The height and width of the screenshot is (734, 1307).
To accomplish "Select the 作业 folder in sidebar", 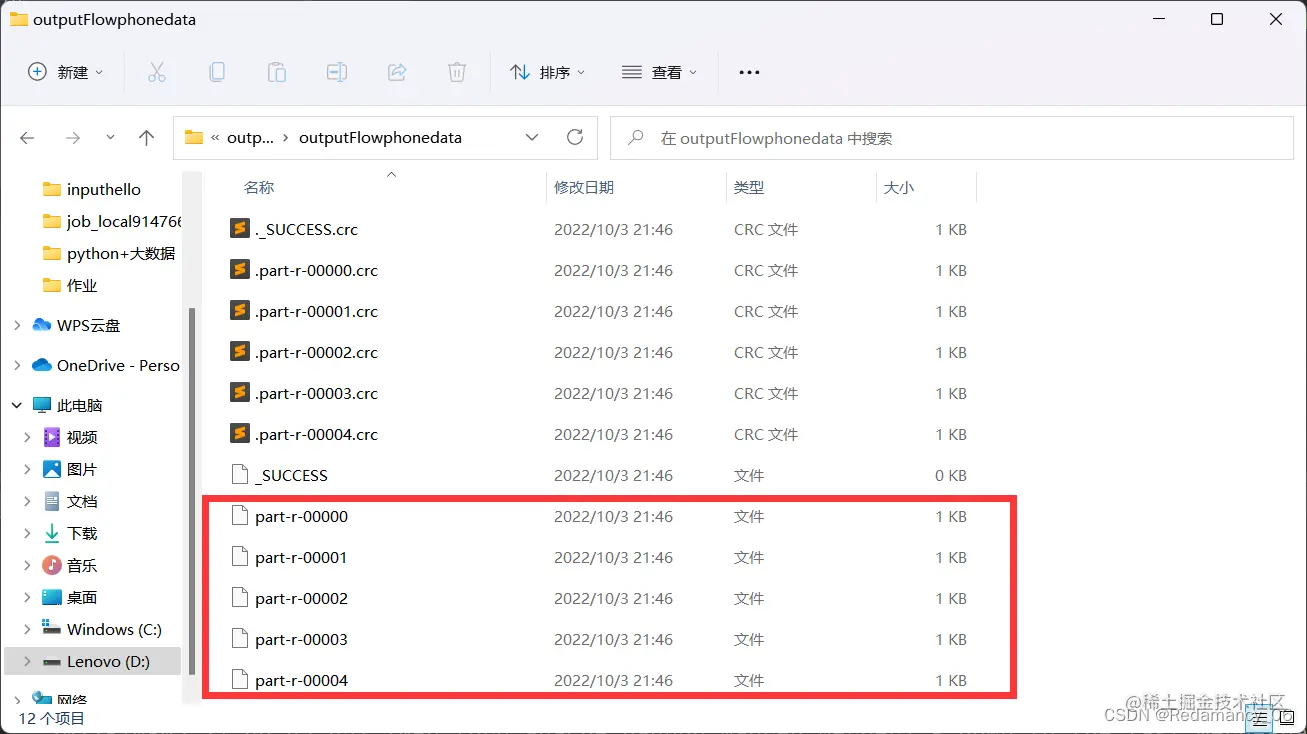I will (x=70, y=285).
